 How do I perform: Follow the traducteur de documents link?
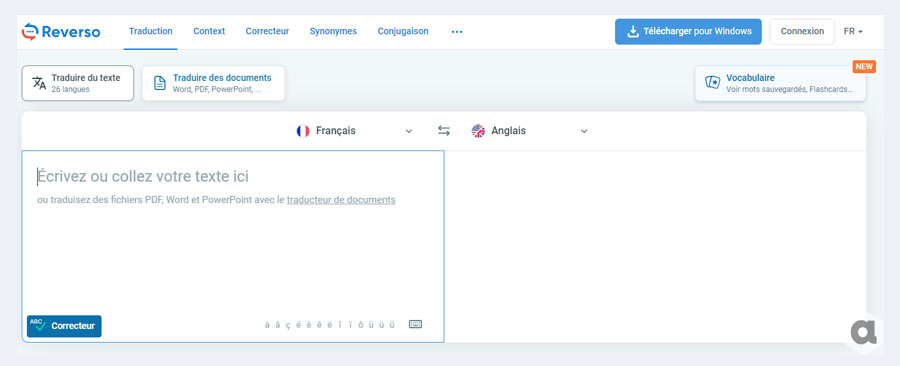[341, 200]
